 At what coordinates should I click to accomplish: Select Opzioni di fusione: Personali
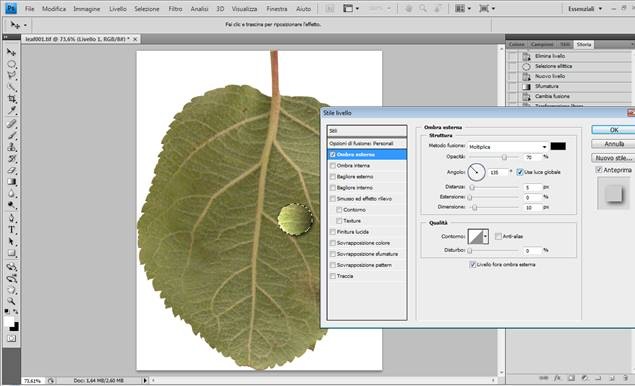[x=367, y=143]
